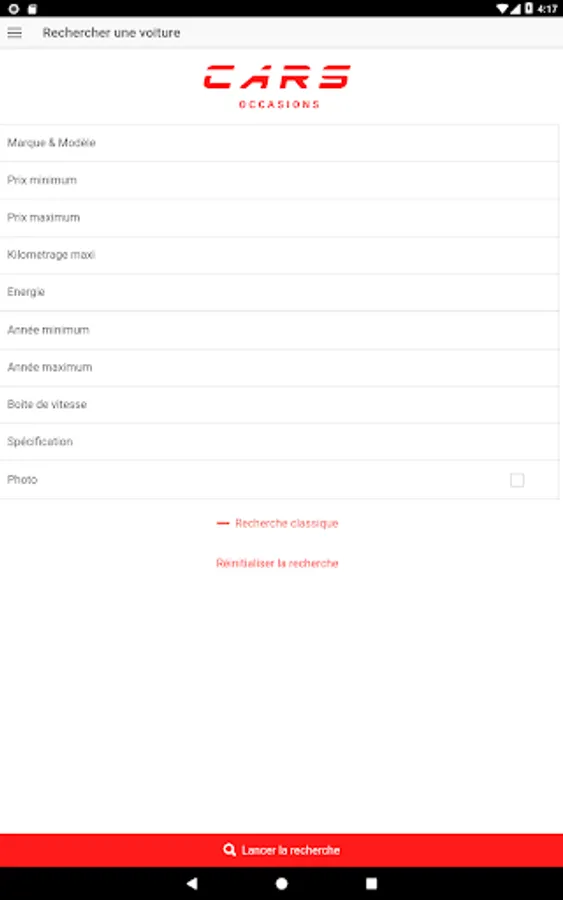Select the Prix maximum field

[279, 218]
